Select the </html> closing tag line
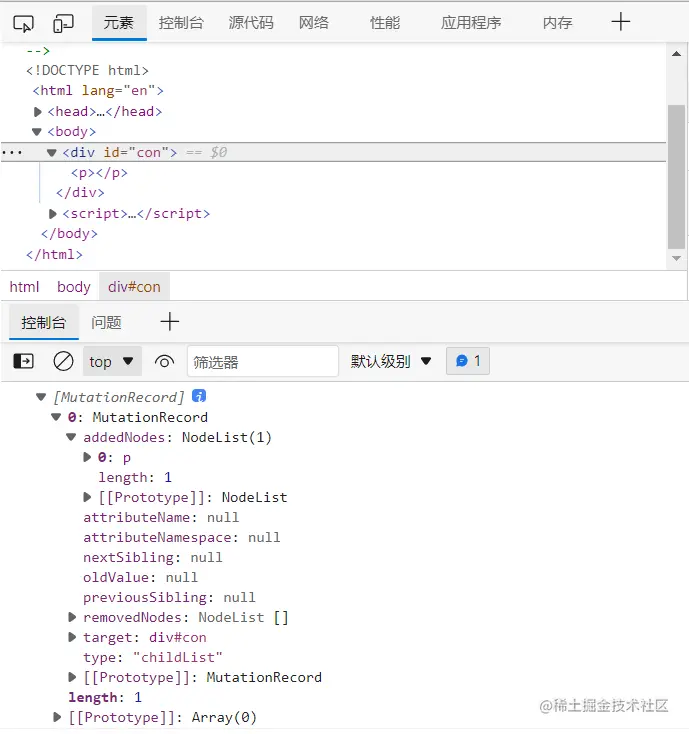 coord(54,254)
